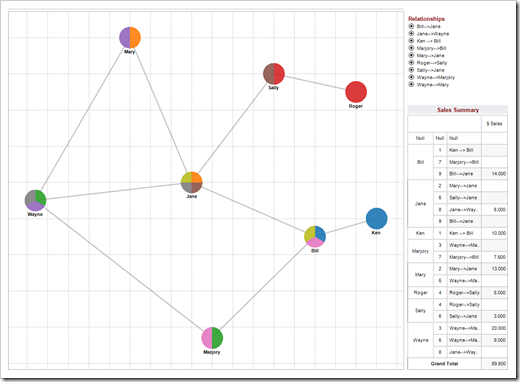Select the Wayne-->Mary relationship radio button

coord(411,84)
